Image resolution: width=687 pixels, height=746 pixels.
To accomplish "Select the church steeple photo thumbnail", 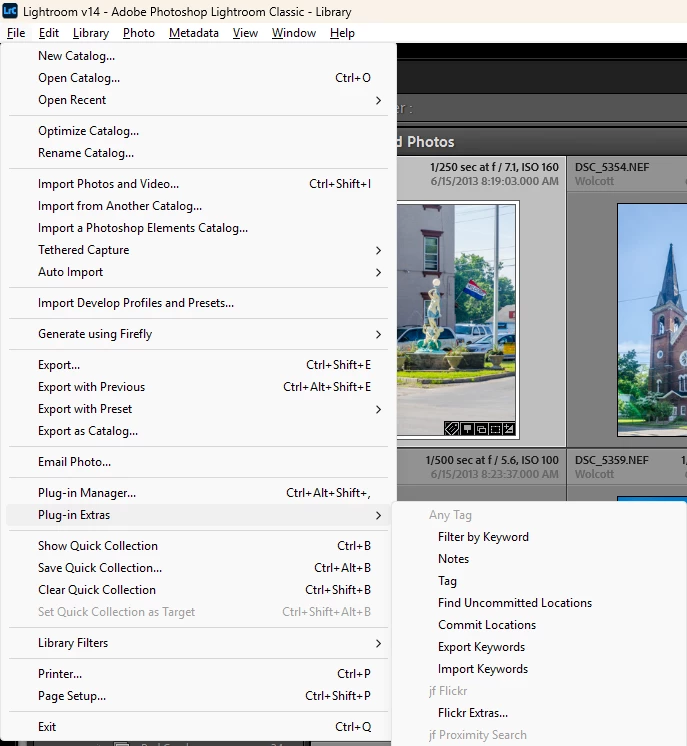I will click(x=652, y=320).
